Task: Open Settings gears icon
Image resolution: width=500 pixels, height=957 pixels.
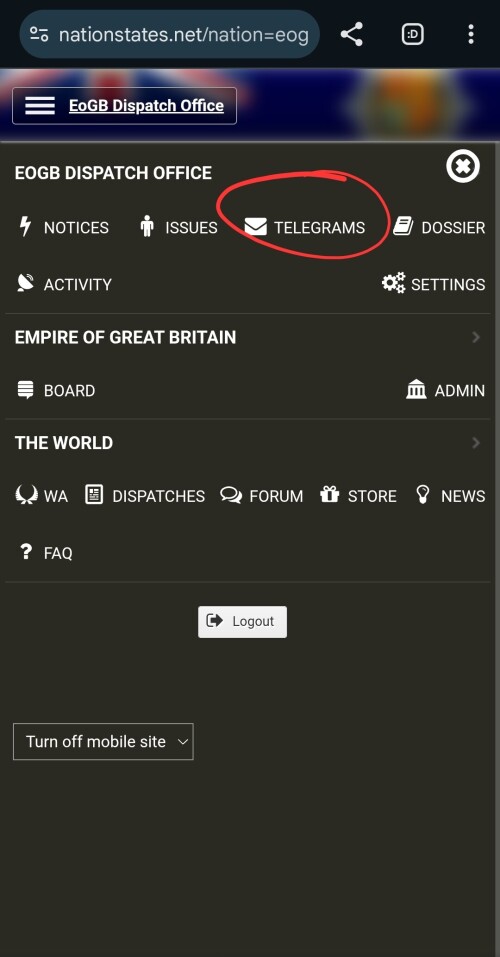Action: click(x=394, y=283)
